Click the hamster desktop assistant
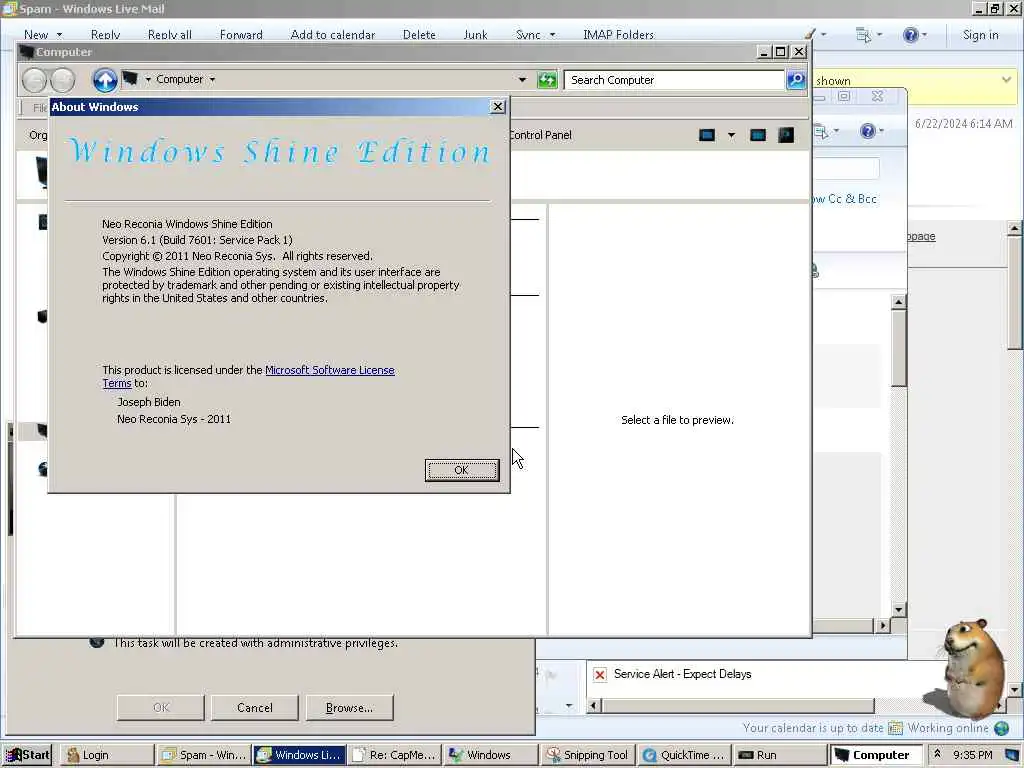 coord(972,669)
